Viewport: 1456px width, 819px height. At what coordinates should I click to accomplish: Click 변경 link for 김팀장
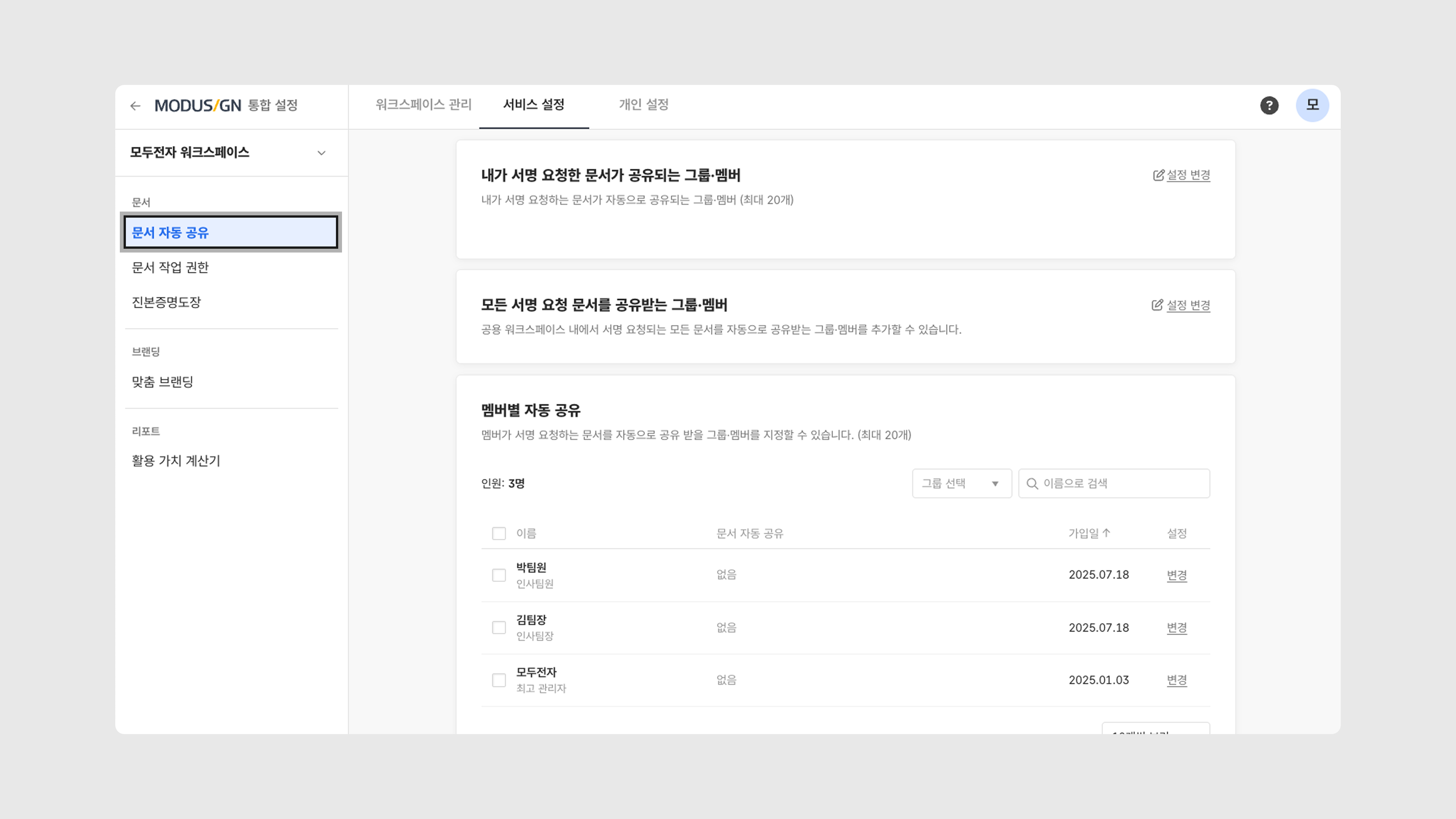coord(1176,628)
